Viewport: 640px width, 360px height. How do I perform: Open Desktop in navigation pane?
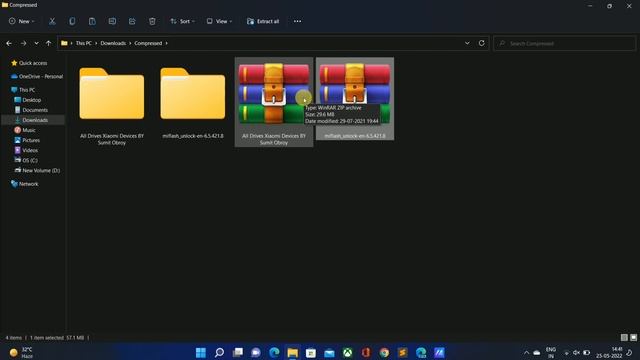point(27,100)
